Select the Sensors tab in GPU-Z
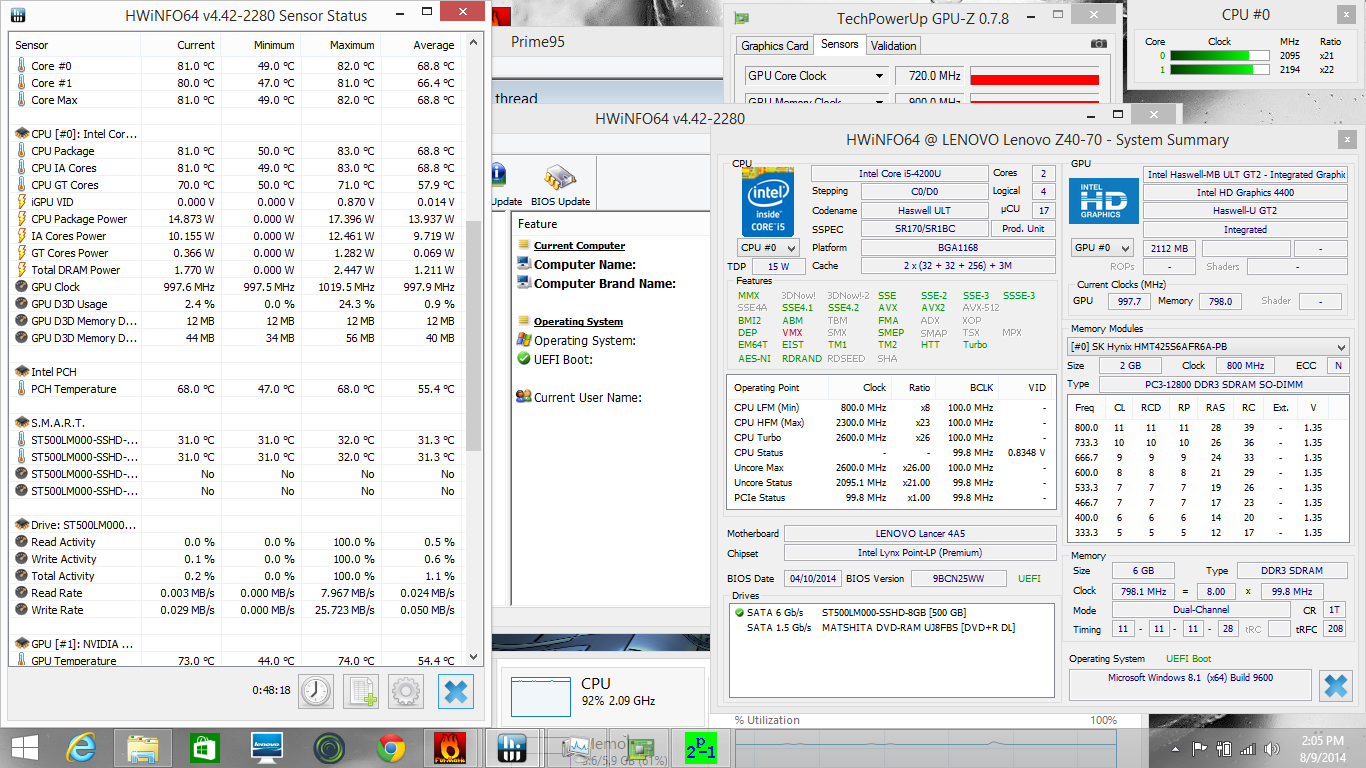Image resolution: width=1366 pixels, height=768 pixels. pos(839,45)
